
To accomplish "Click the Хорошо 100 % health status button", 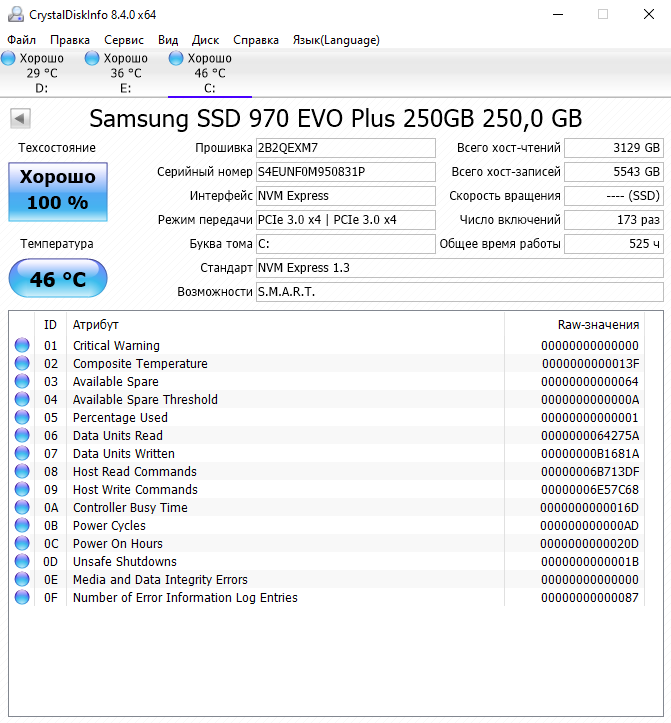I will pyautogui.click(x=58, y=191).
